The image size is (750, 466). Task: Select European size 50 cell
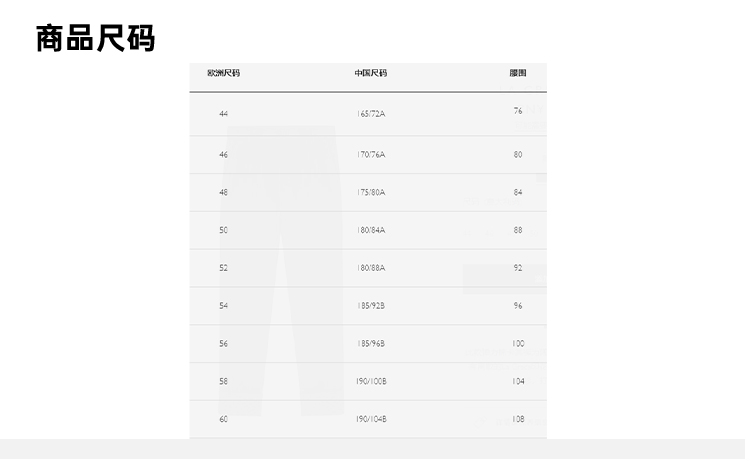tap(223, 230)
